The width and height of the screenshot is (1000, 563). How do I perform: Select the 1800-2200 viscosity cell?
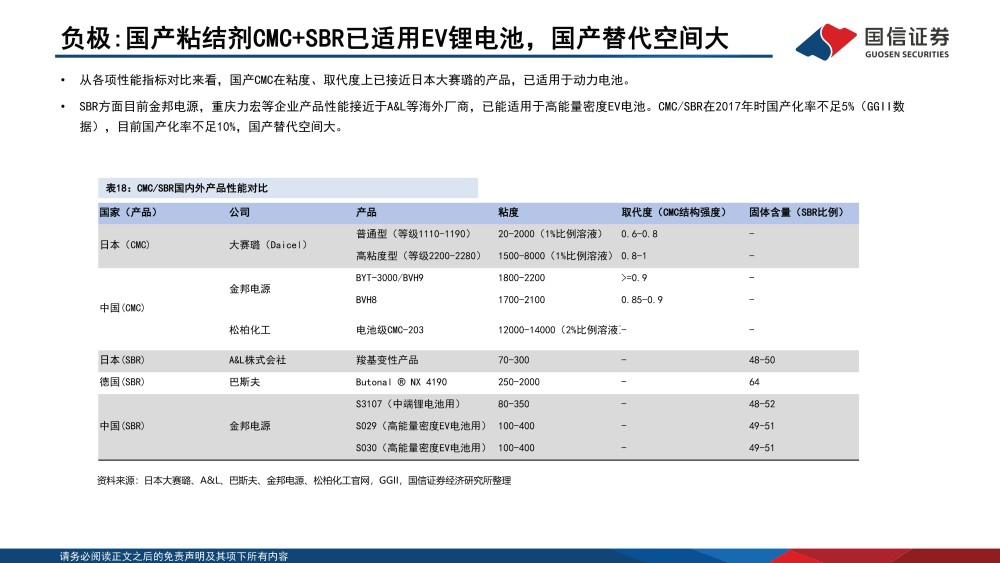pos(521,278)
